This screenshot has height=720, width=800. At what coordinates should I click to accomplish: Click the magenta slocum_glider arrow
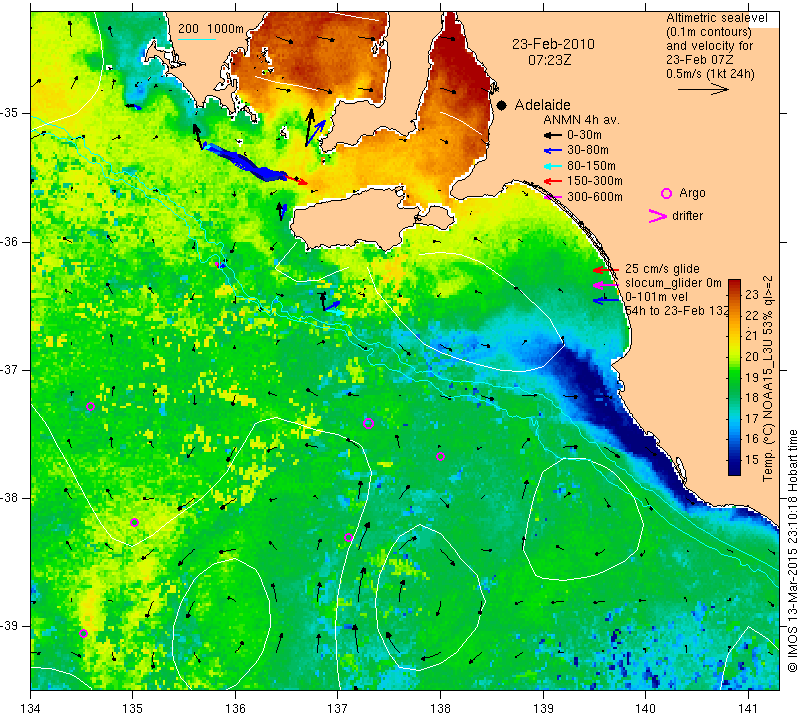point(606,285)
